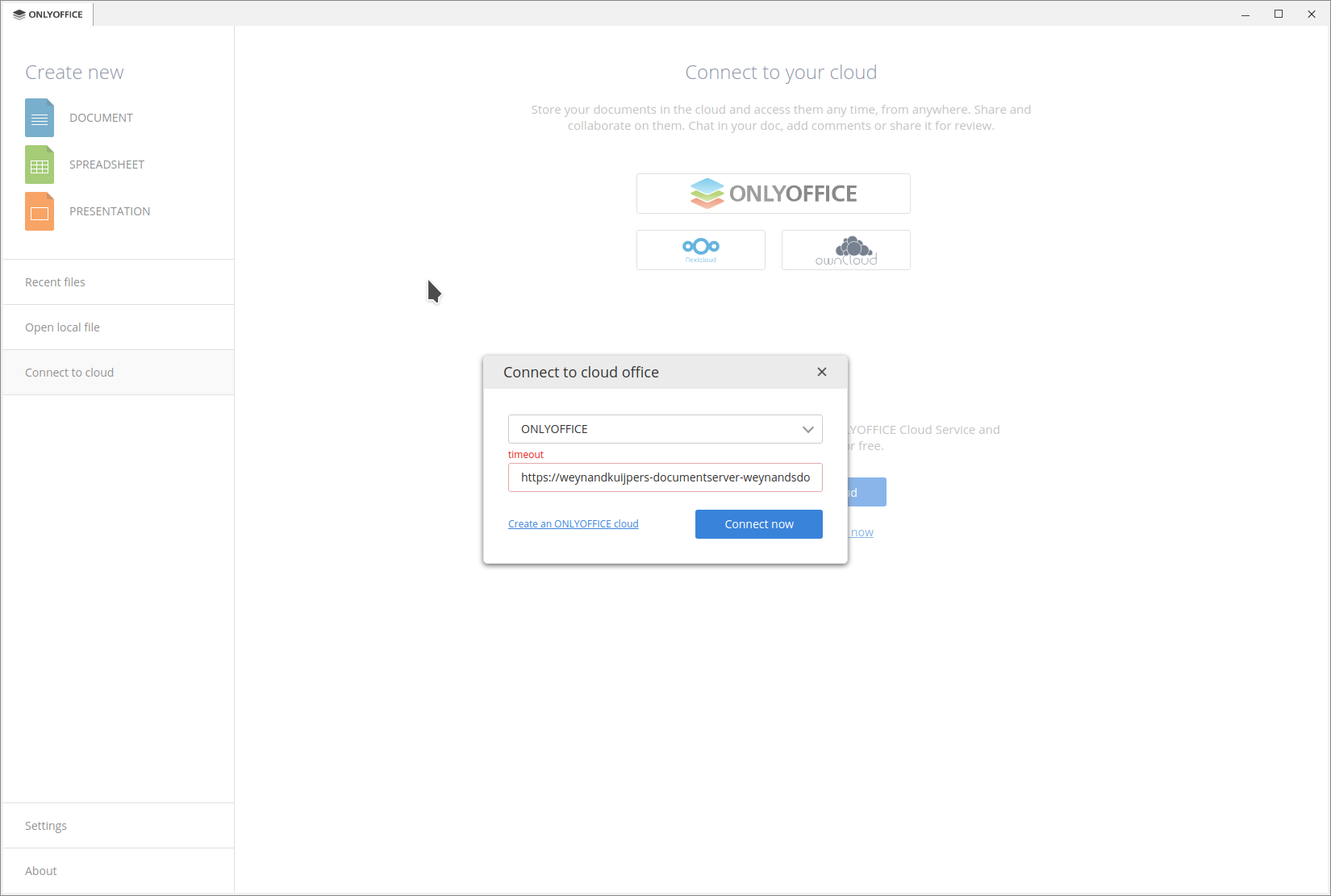Minimize the ONLYOFFICE window

[x=1245, y=15]
